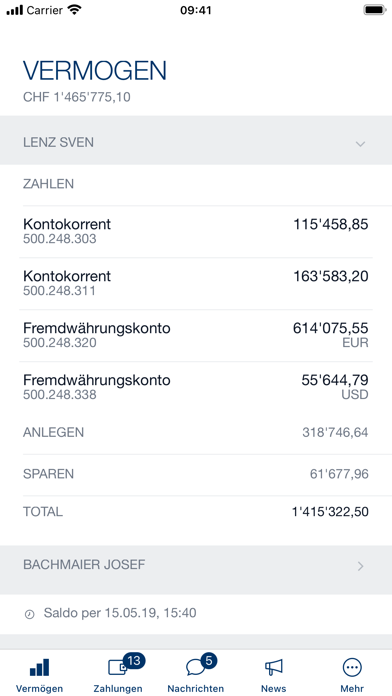
Task: Tap the News tab label
Action: (273, 688)
